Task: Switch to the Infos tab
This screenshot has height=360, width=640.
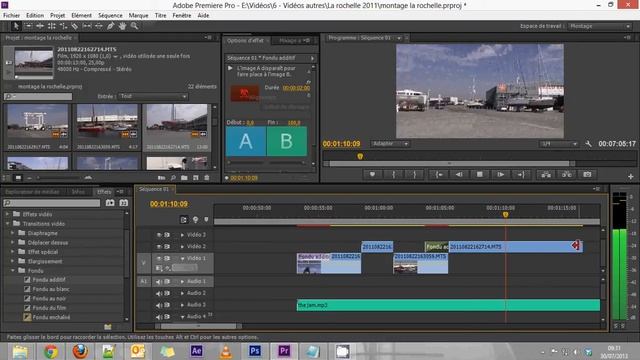Action: (78, 191)
